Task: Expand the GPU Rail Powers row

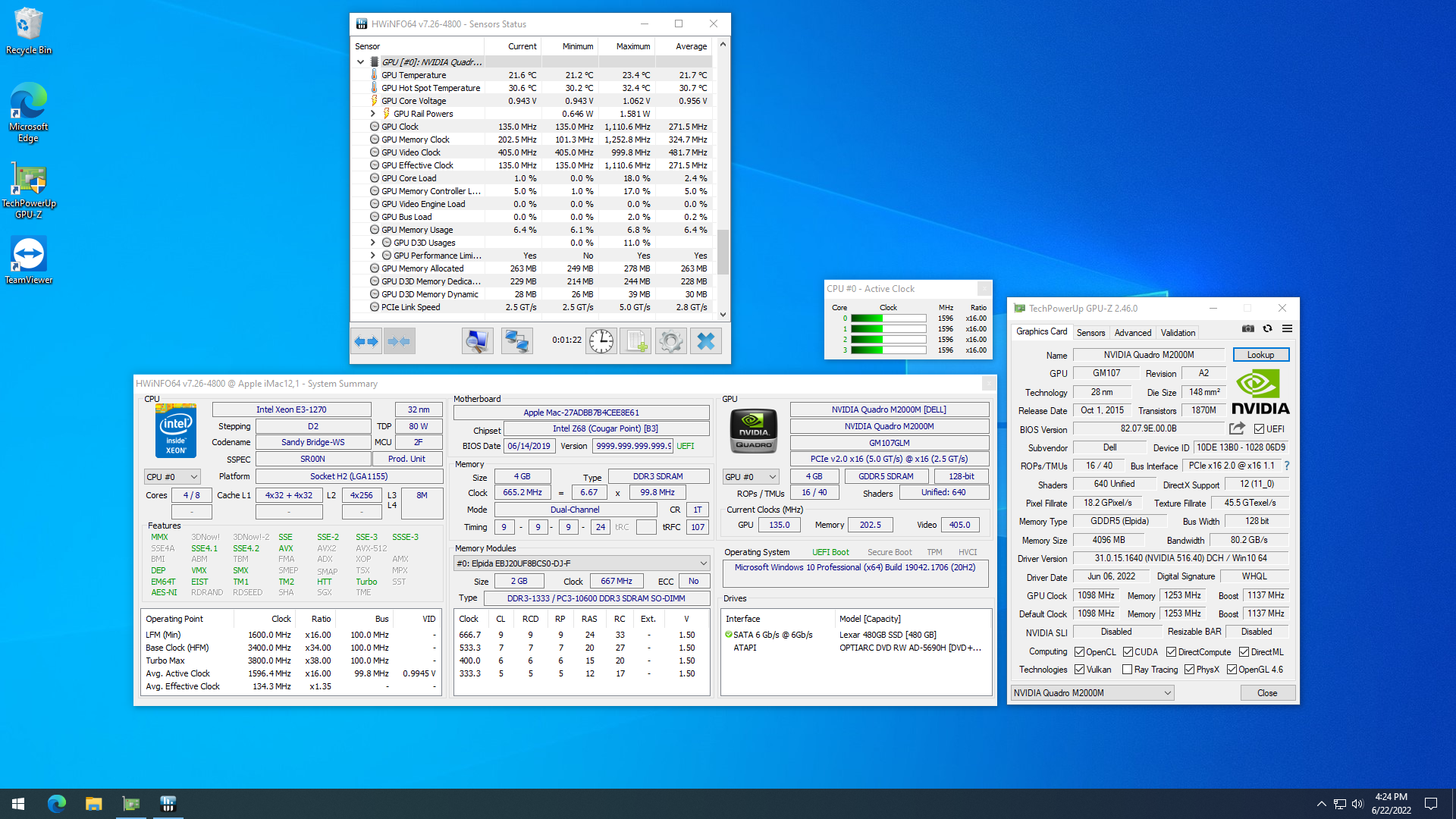Action: pyautogui.click(x=372, y=114)
